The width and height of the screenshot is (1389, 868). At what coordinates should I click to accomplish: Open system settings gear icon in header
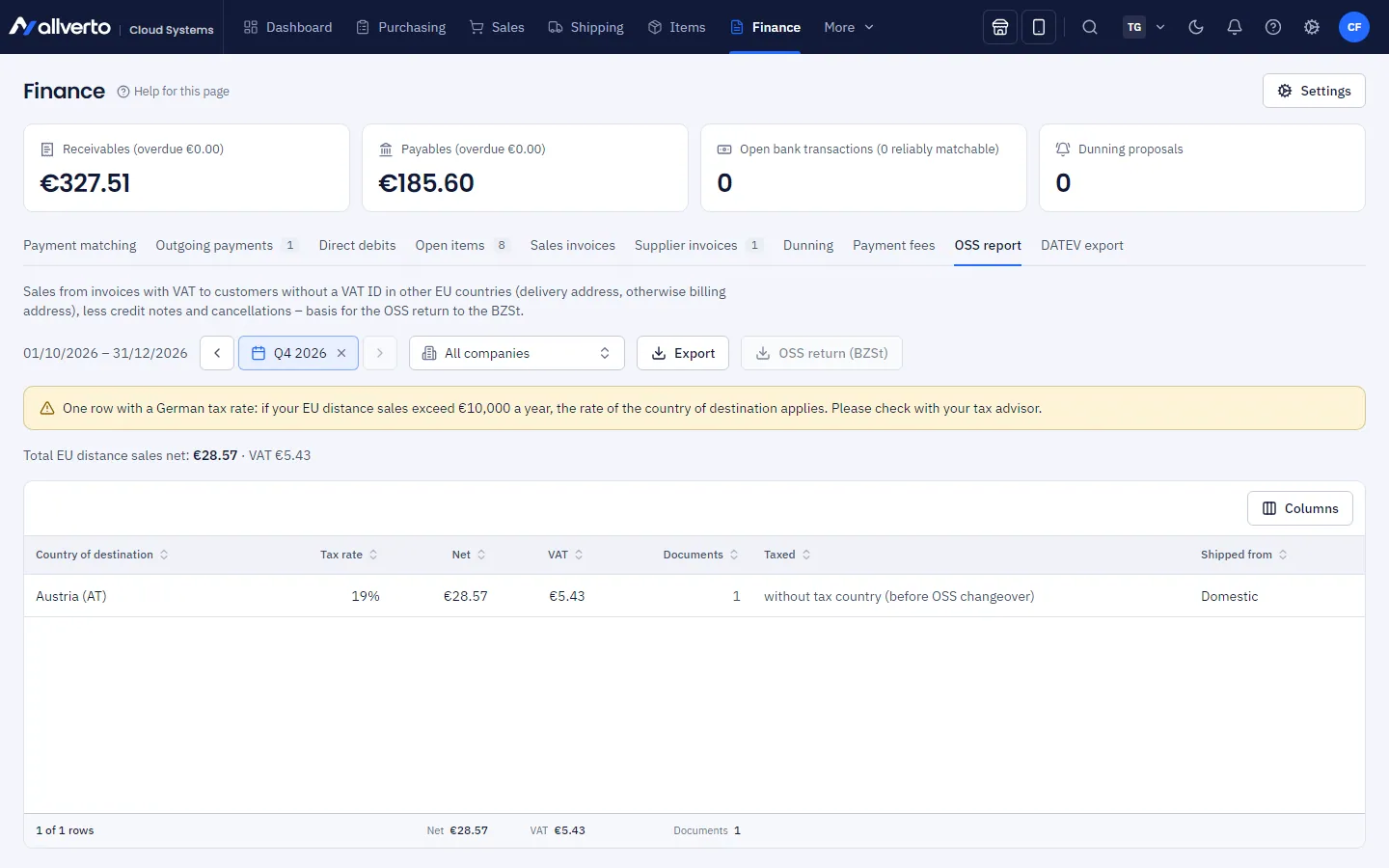tap(1312, 27)
